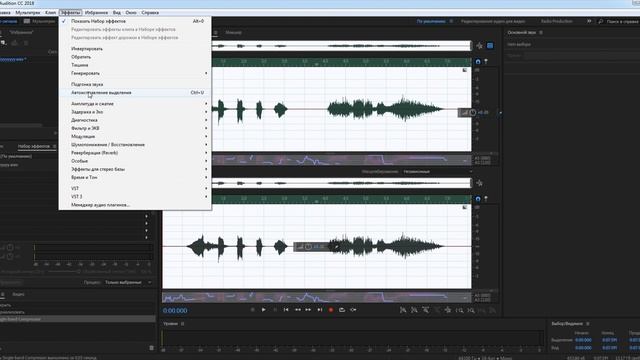Click the Rewind transport icon
The image size is (640, 360).
298,310
